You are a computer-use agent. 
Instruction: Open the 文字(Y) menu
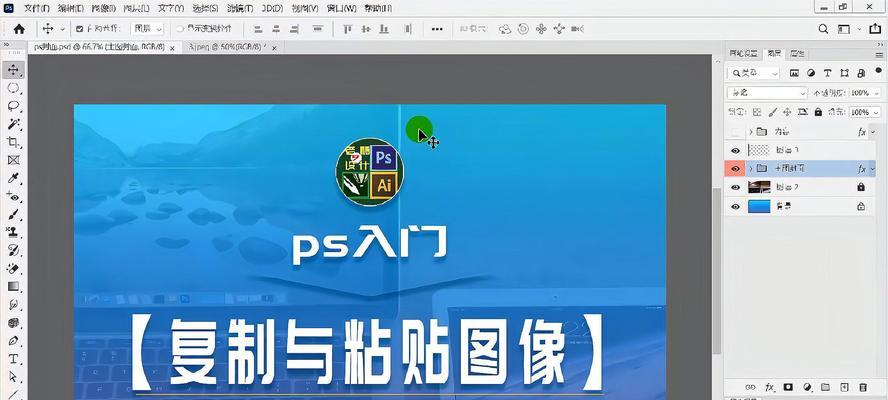pyautogui.click(x=171, y=8)
